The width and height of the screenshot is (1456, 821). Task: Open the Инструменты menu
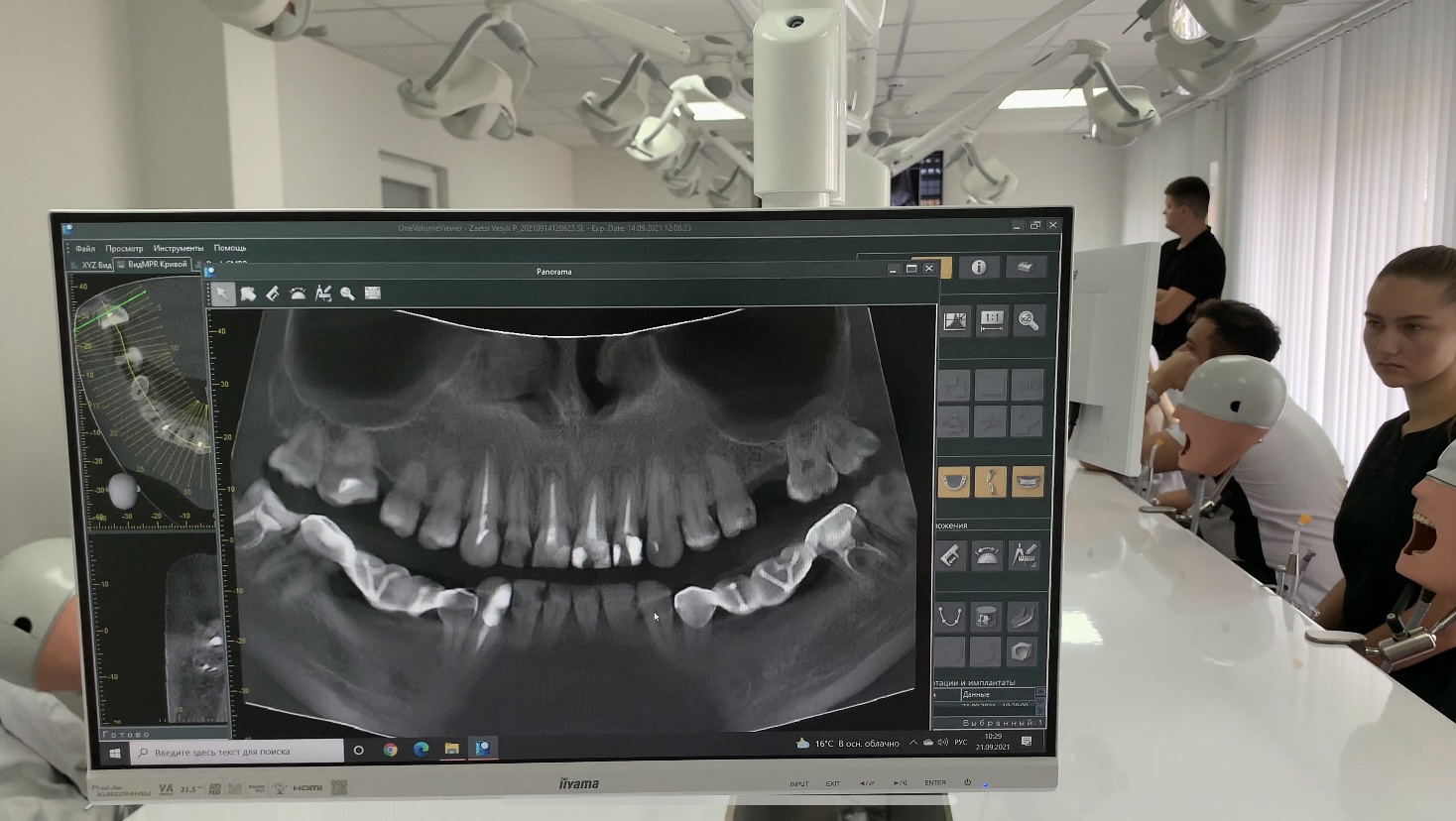[x=179, y=249]
